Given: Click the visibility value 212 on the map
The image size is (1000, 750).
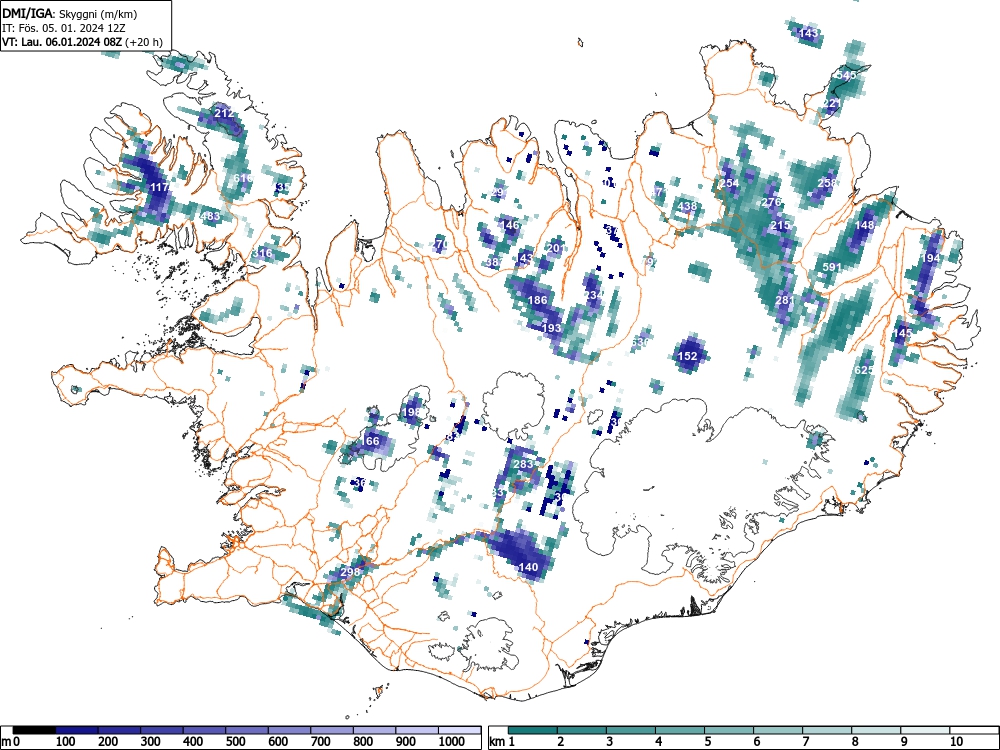Looking at the screenshot, I should (x=224, y=113).
